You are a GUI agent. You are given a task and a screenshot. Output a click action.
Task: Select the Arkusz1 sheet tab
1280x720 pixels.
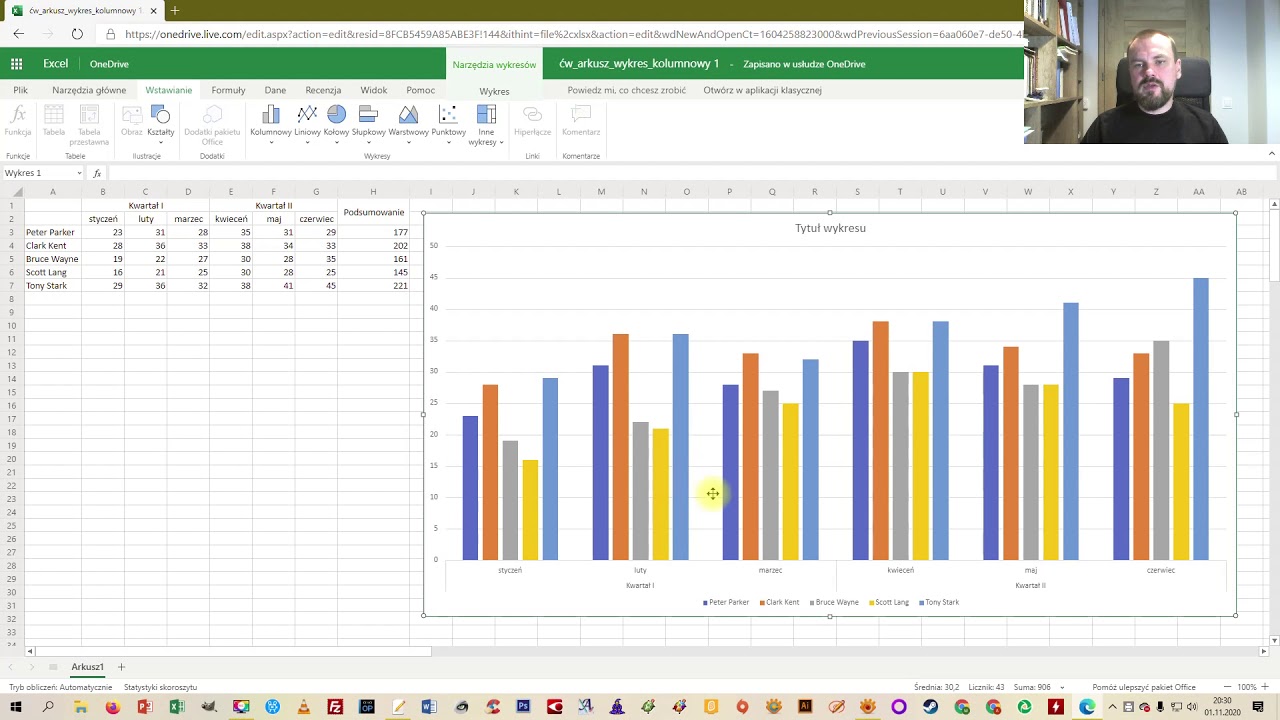tap(87, 667)
